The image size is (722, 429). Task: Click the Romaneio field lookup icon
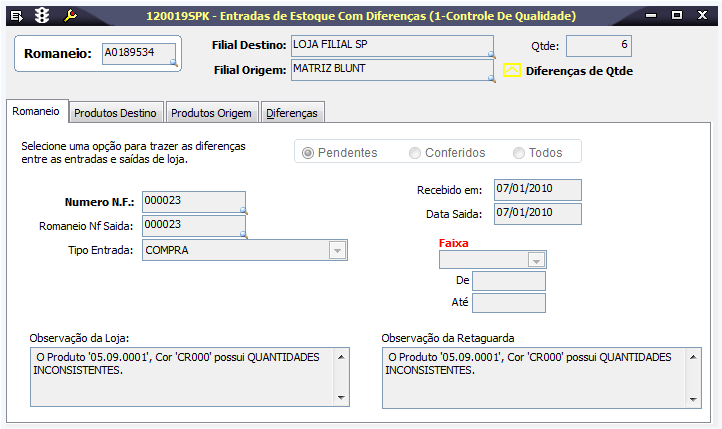(174, 63)
